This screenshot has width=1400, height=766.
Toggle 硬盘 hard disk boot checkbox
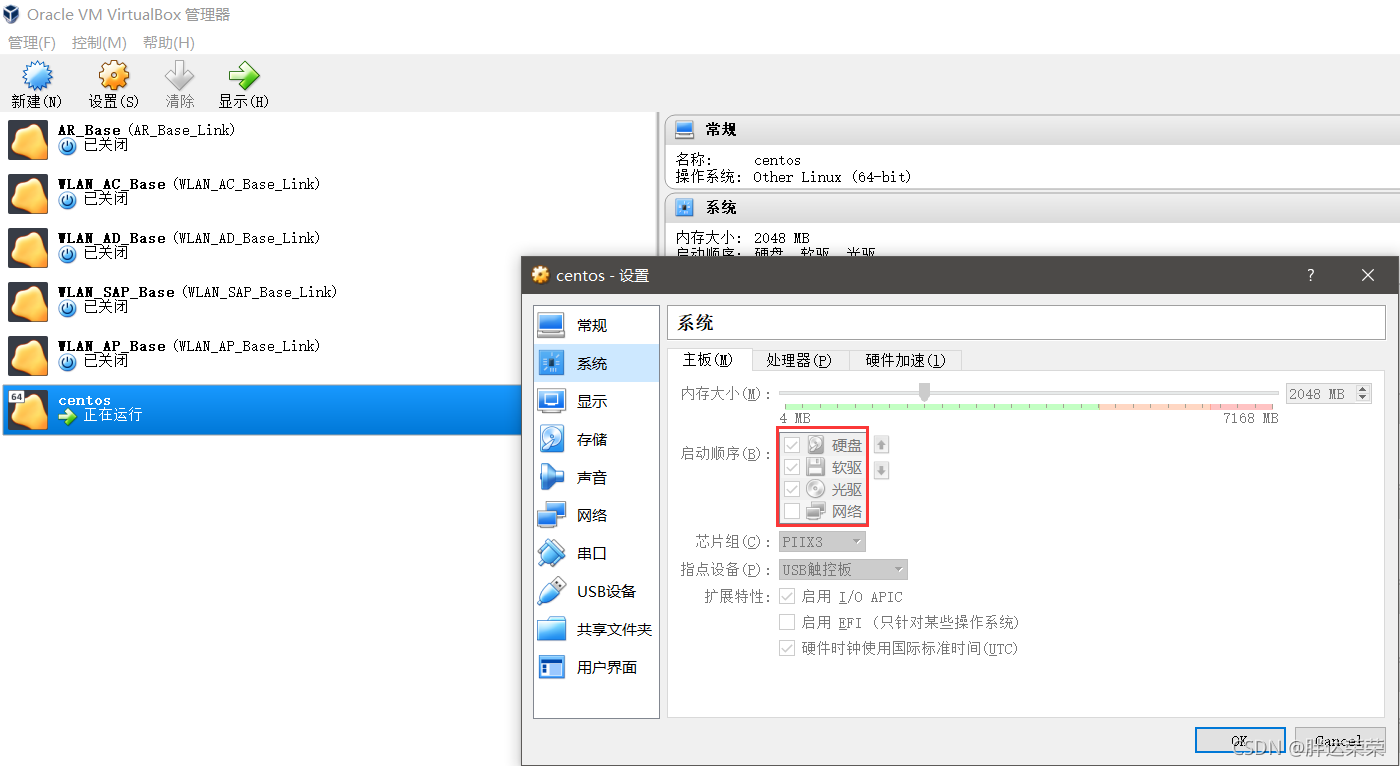tap(792, 445)
